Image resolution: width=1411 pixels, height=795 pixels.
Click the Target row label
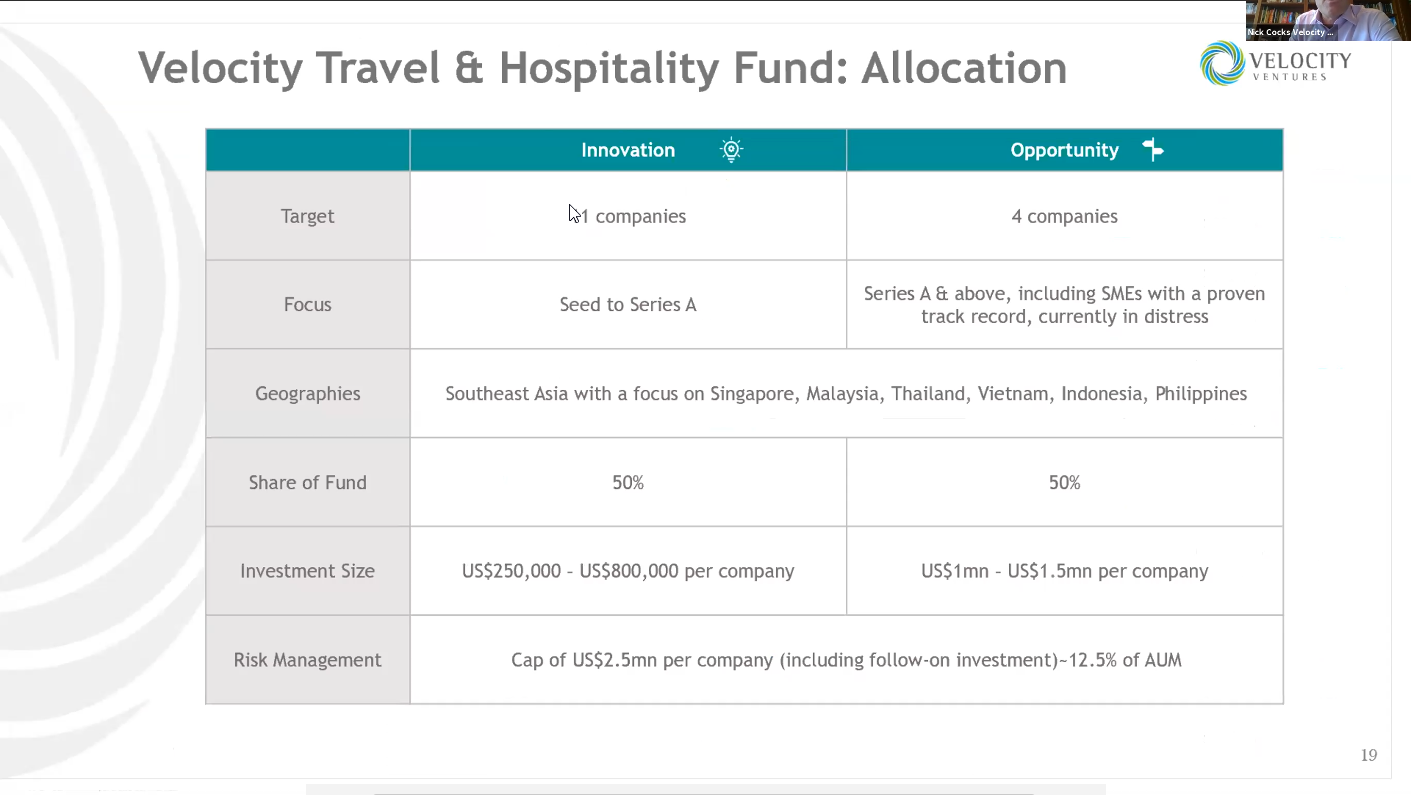point(307,216)
